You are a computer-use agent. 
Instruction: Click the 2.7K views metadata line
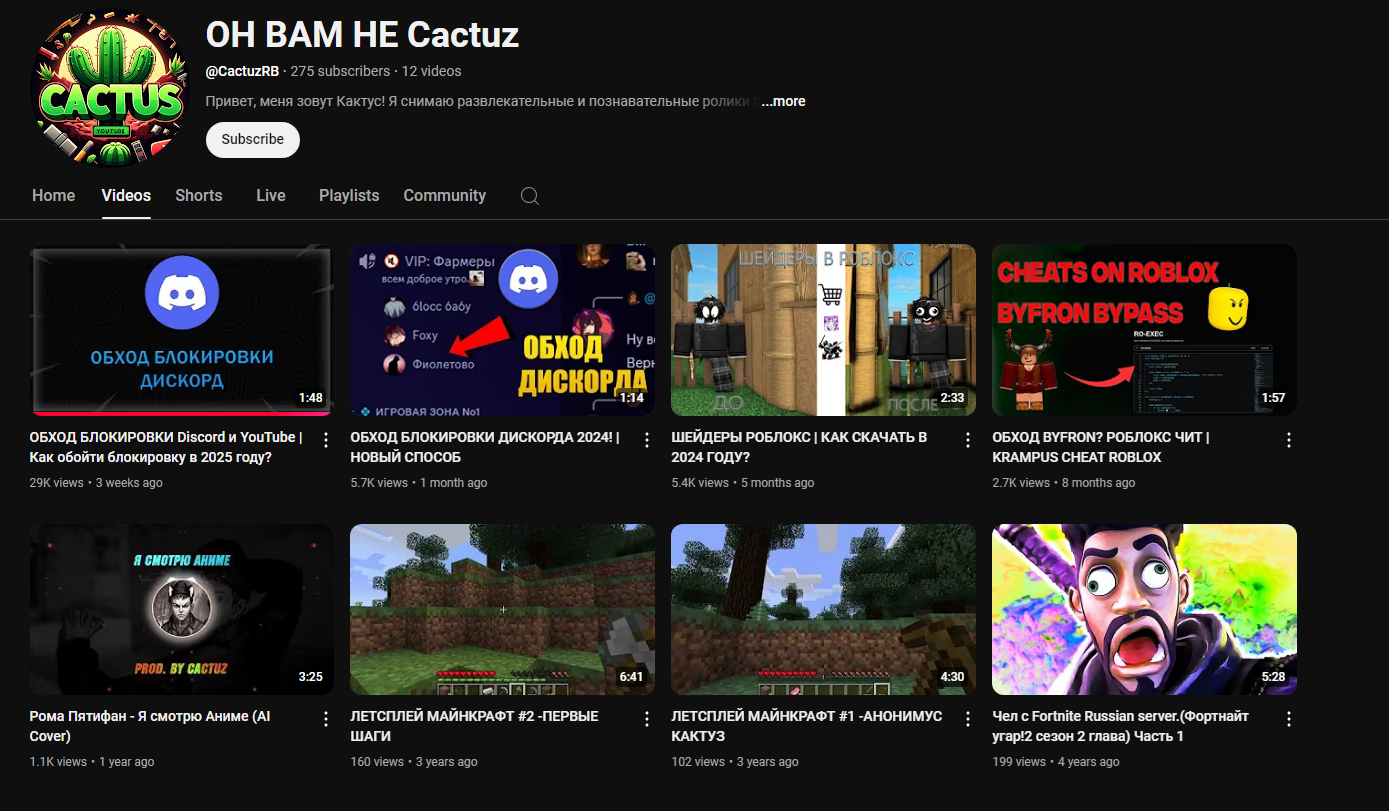point(1064,483)
